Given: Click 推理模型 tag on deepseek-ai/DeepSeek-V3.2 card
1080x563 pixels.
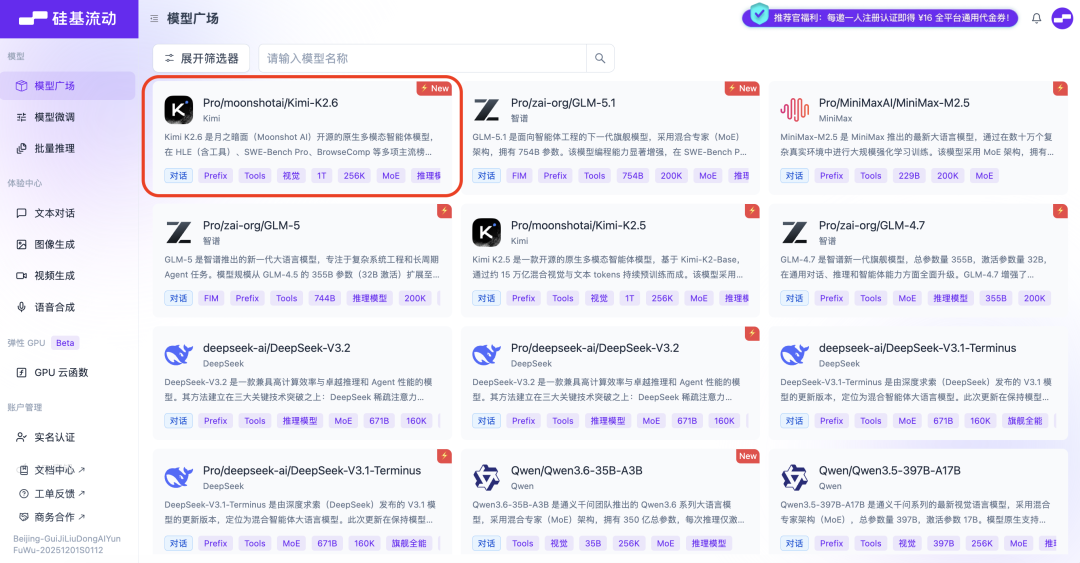Looking at the screenshot, I should [300, 421].
